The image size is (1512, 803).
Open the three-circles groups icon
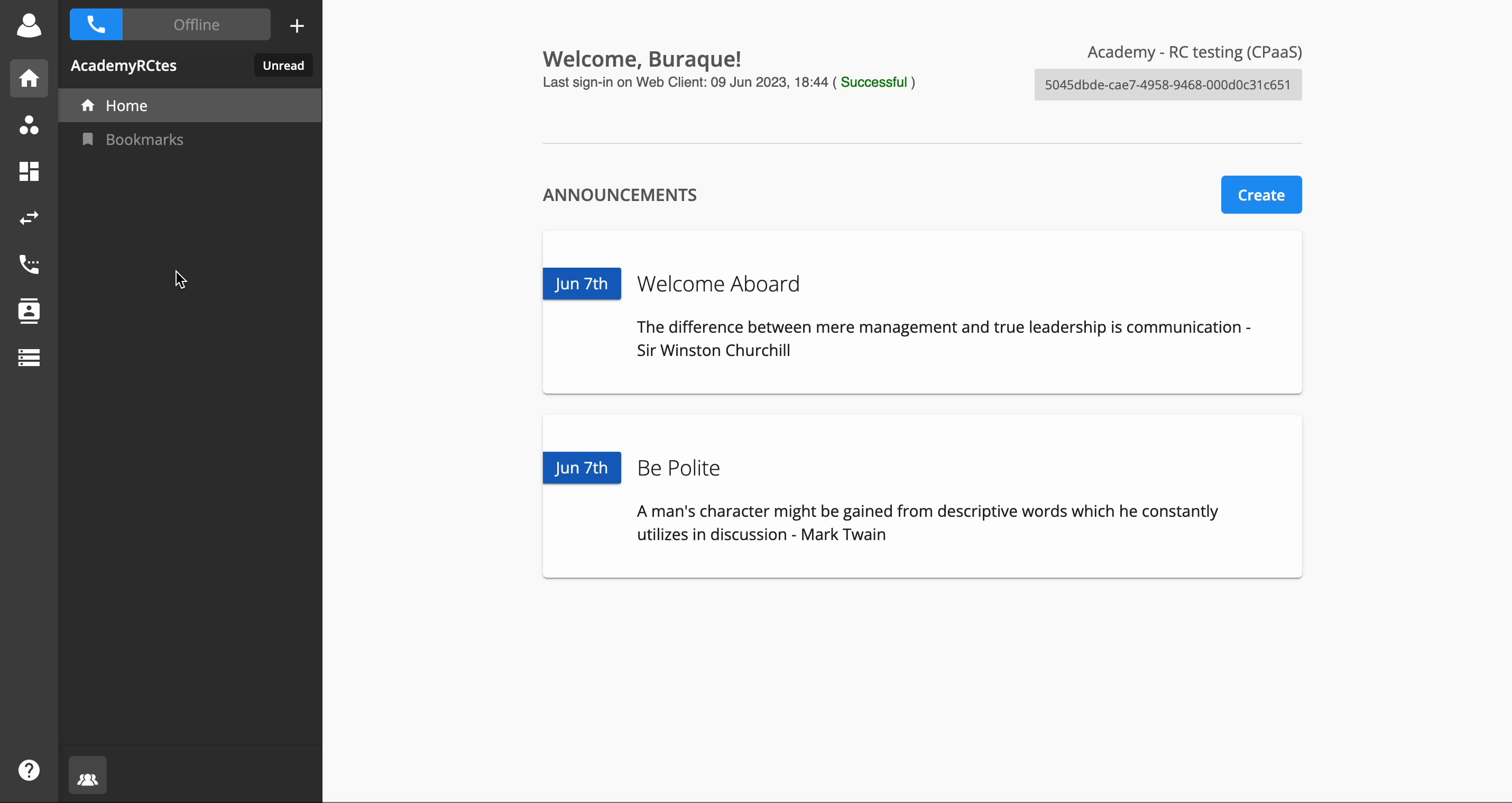click(29, 124)
